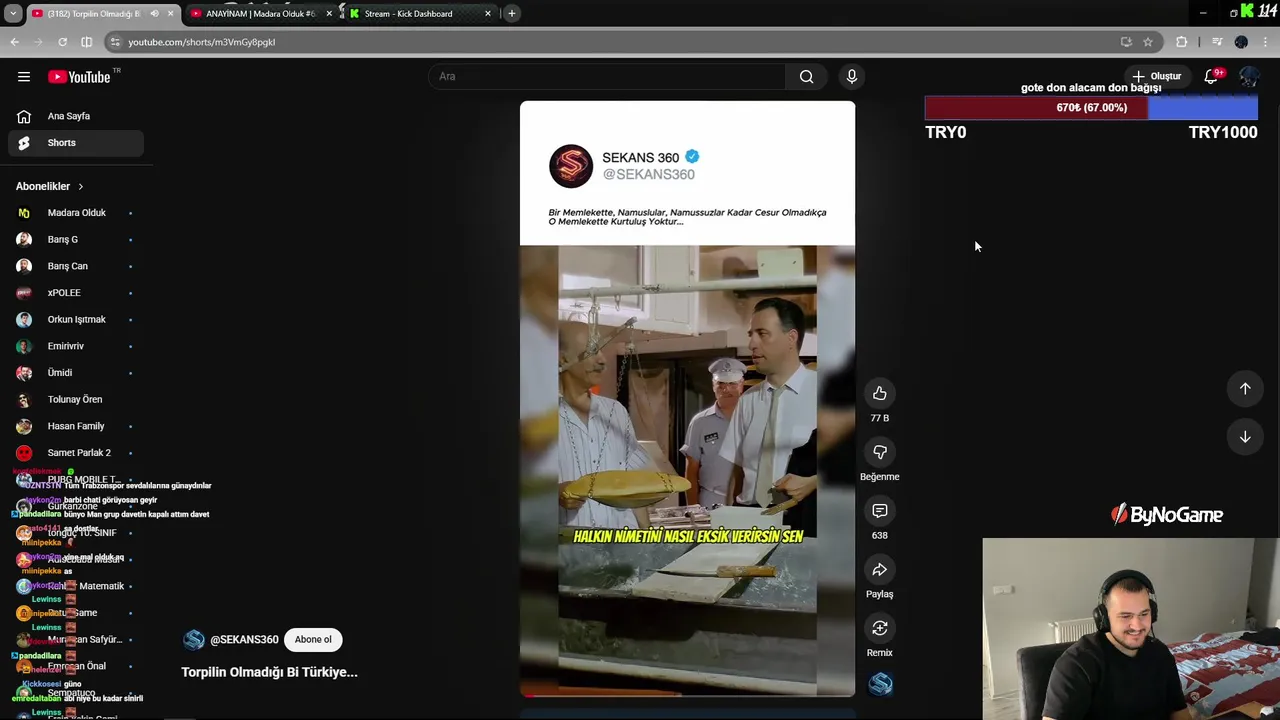1280x720 pixels.
Task: Subscribe using the Abone ol button
Action: 313,640
